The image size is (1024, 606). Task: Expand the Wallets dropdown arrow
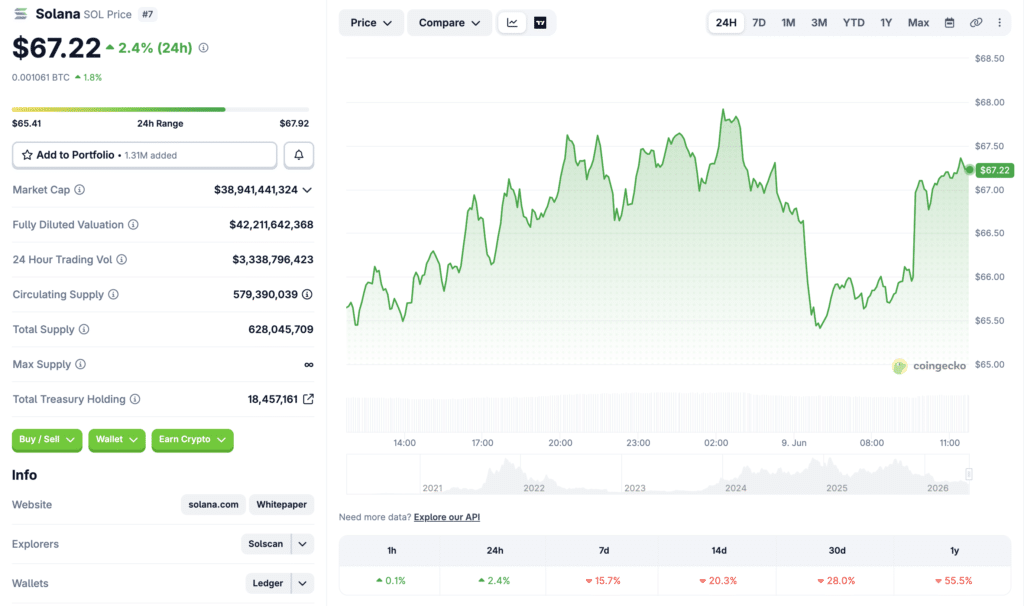(x=302, y=583)
